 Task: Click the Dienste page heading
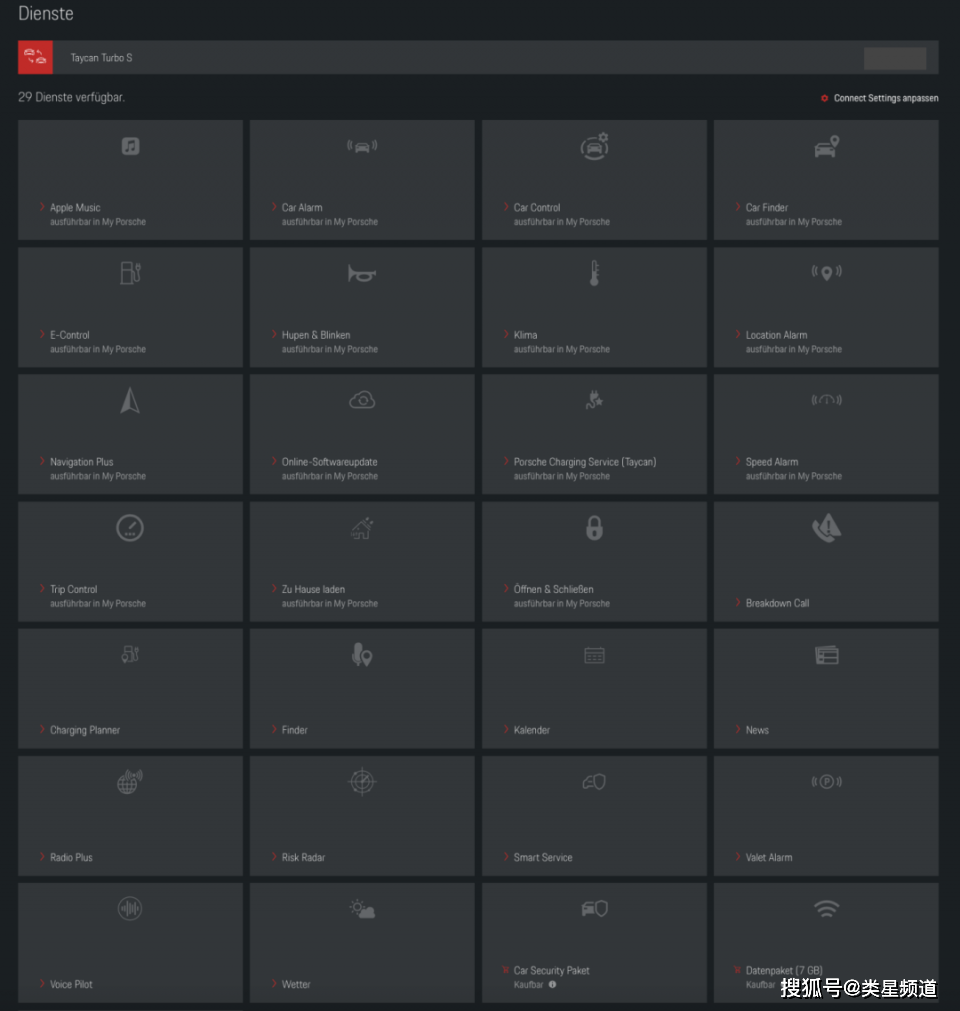(x=46, y=14)
